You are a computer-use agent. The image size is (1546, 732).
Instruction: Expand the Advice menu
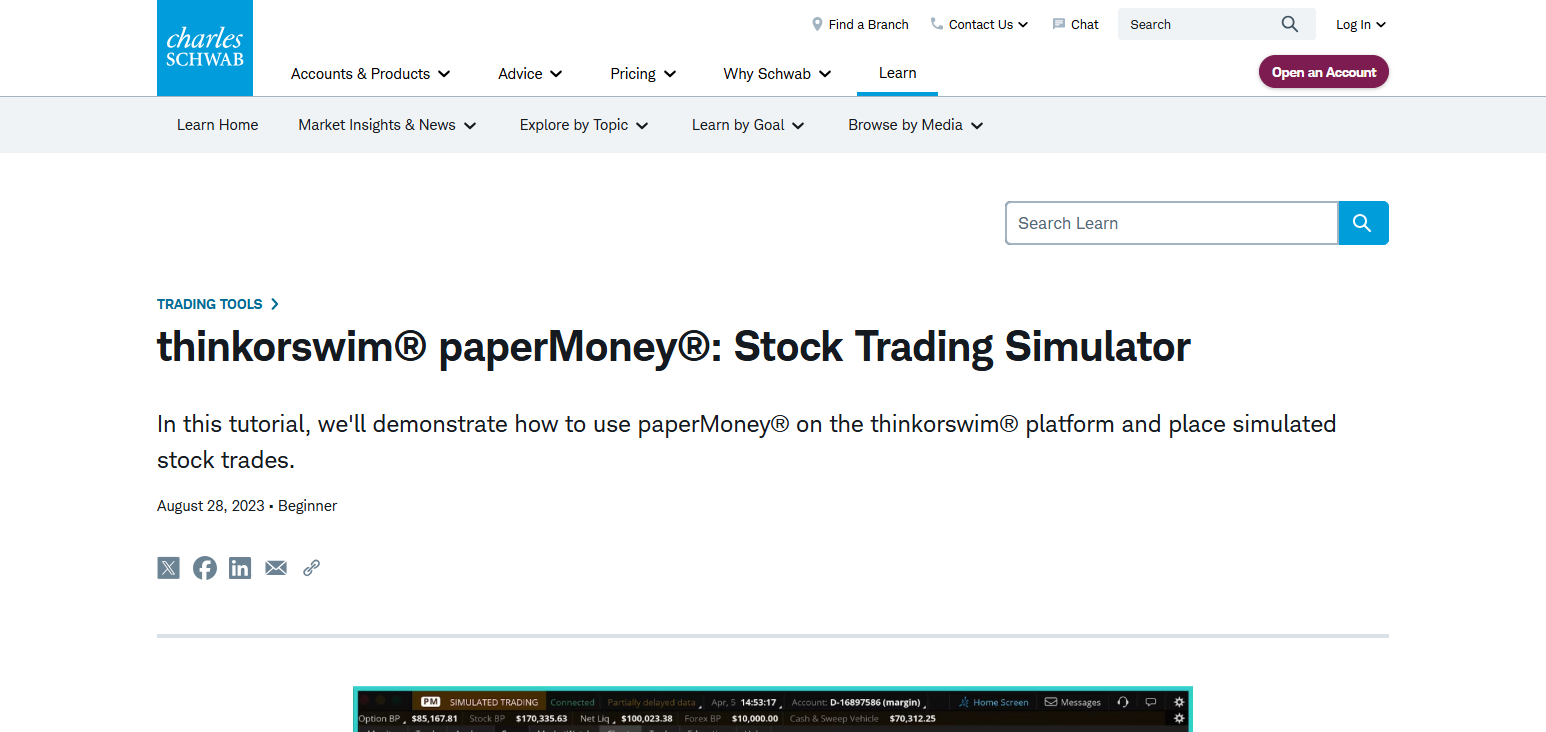530,74
